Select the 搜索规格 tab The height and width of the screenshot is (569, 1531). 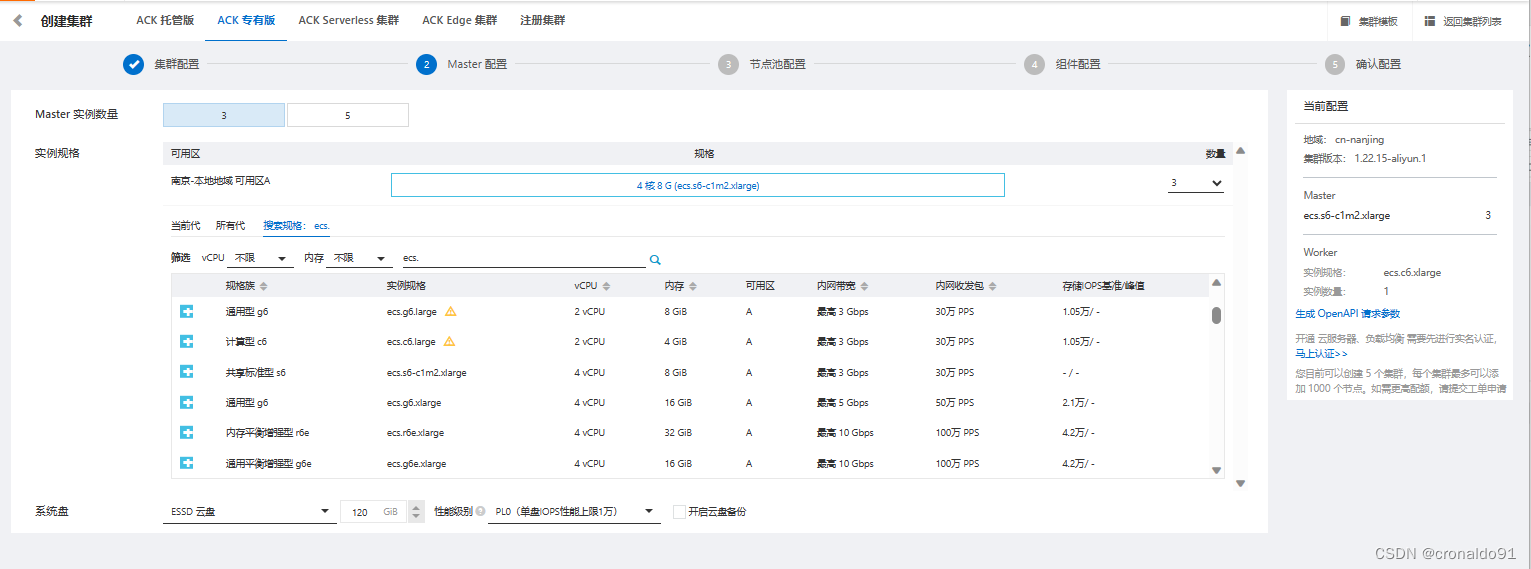pos(296,226)
